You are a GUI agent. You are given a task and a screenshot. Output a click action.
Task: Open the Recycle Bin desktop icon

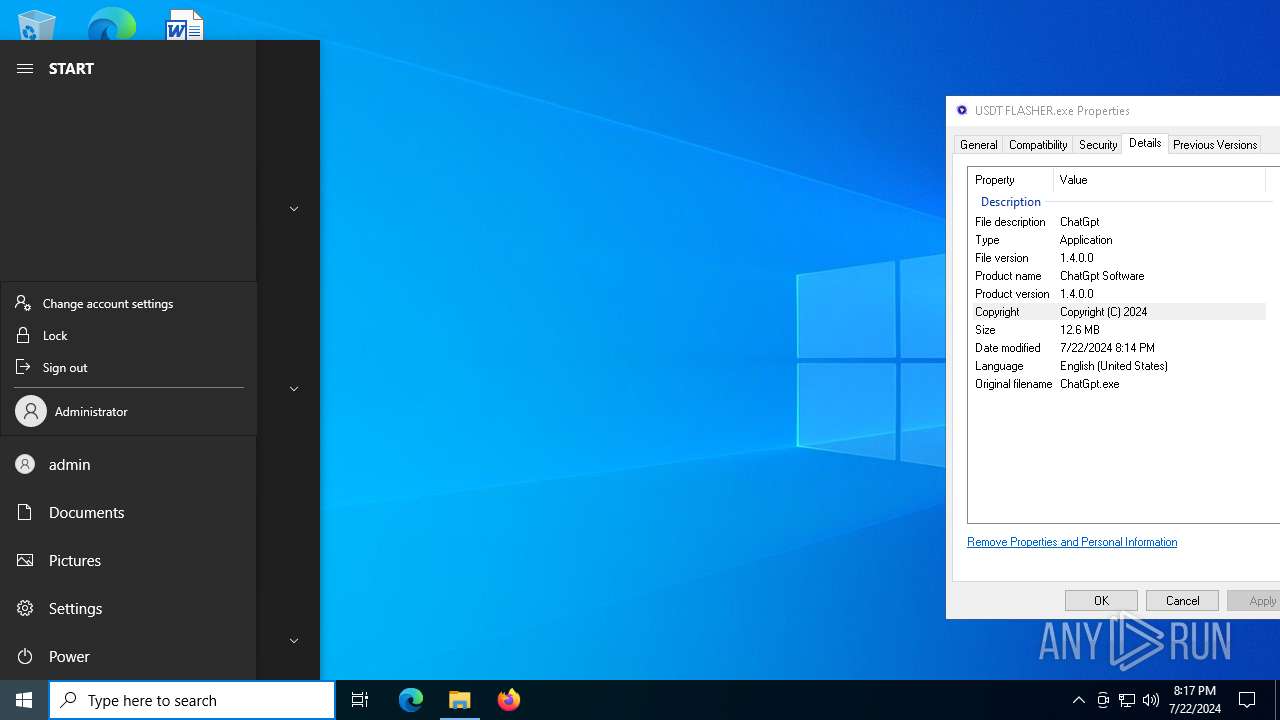point(37,25)
